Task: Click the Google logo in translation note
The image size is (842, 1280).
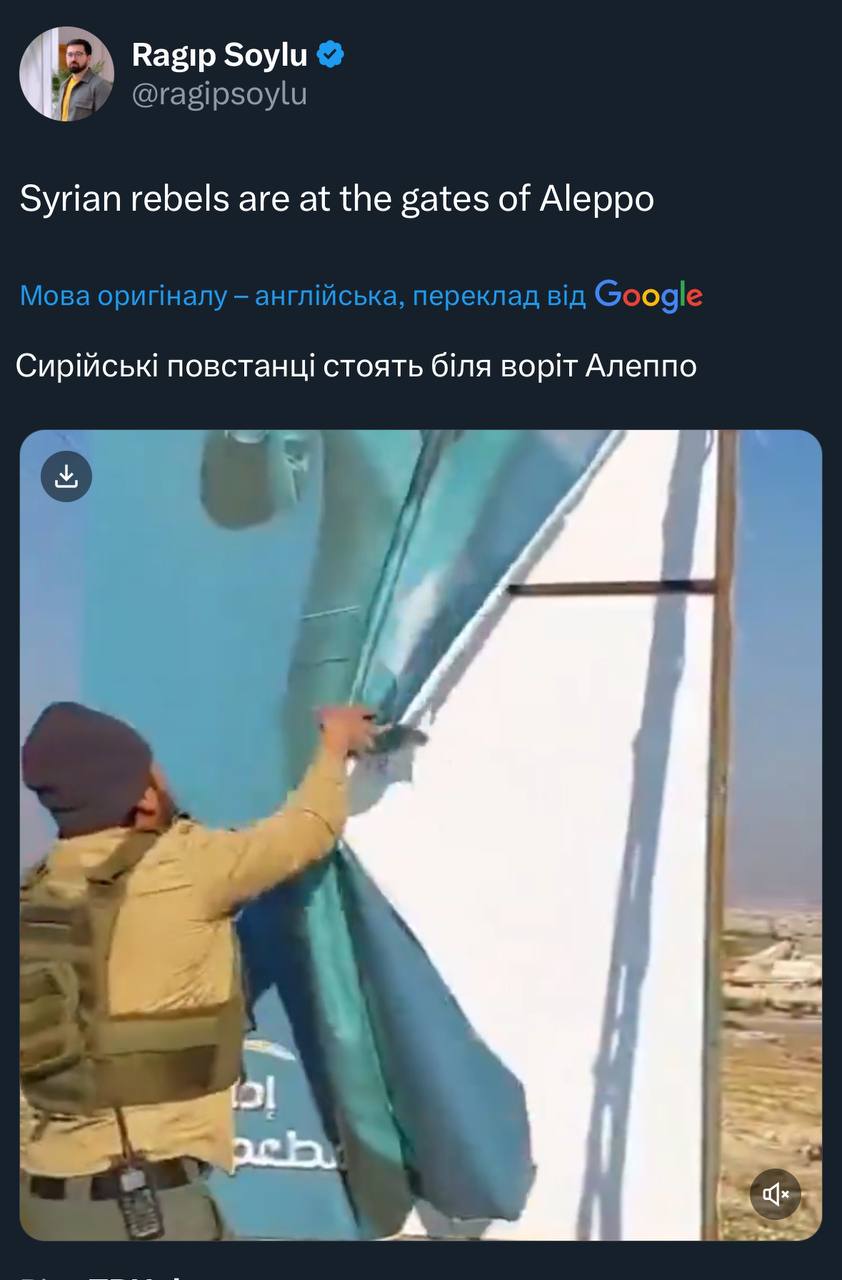Action: [x=648, y=296]
